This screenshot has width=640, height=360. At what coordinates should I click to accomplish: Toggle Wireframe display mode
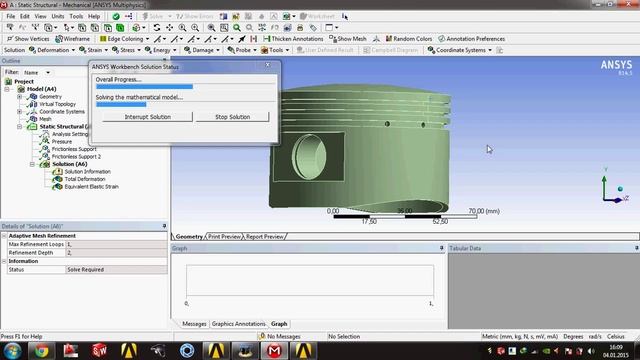pos(72,39)
